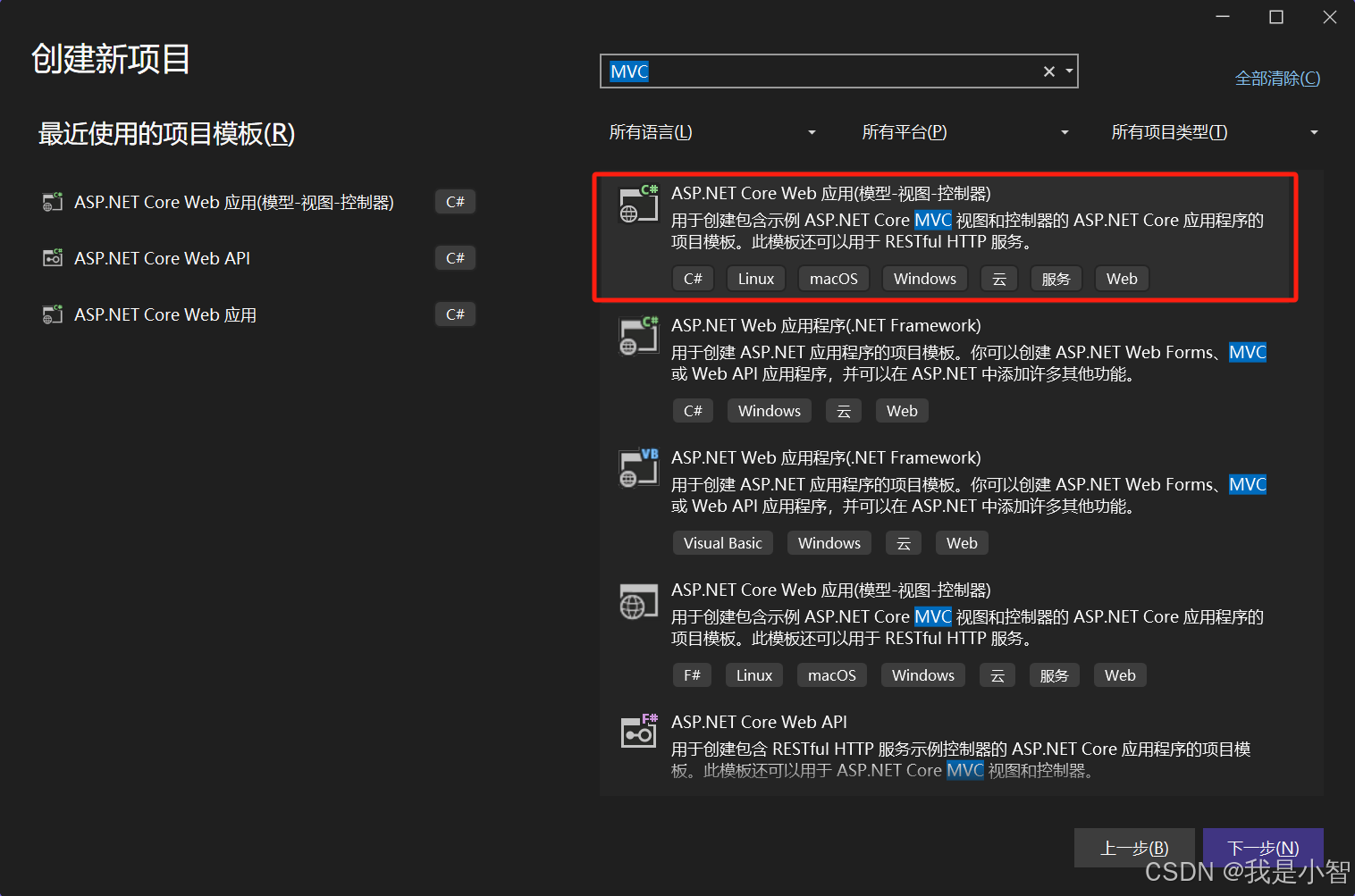Click the F# ASP.NET Core MVC template icon
The height and width of the screenshot is (896, 1355).
[638, 601]
